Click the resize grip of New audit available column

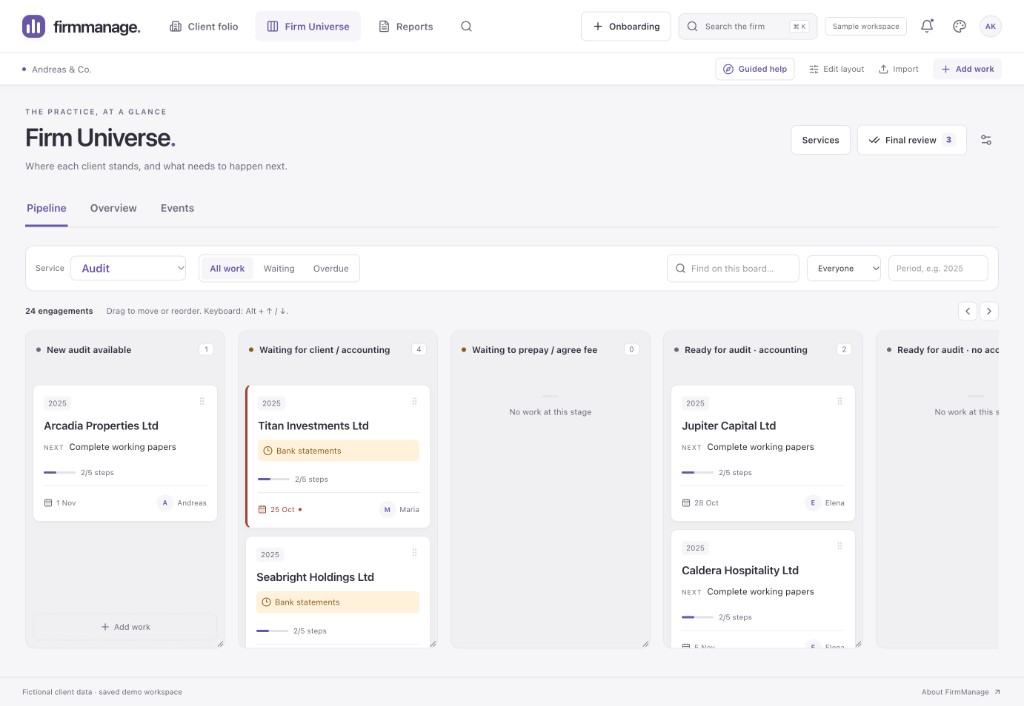point(220,644)
